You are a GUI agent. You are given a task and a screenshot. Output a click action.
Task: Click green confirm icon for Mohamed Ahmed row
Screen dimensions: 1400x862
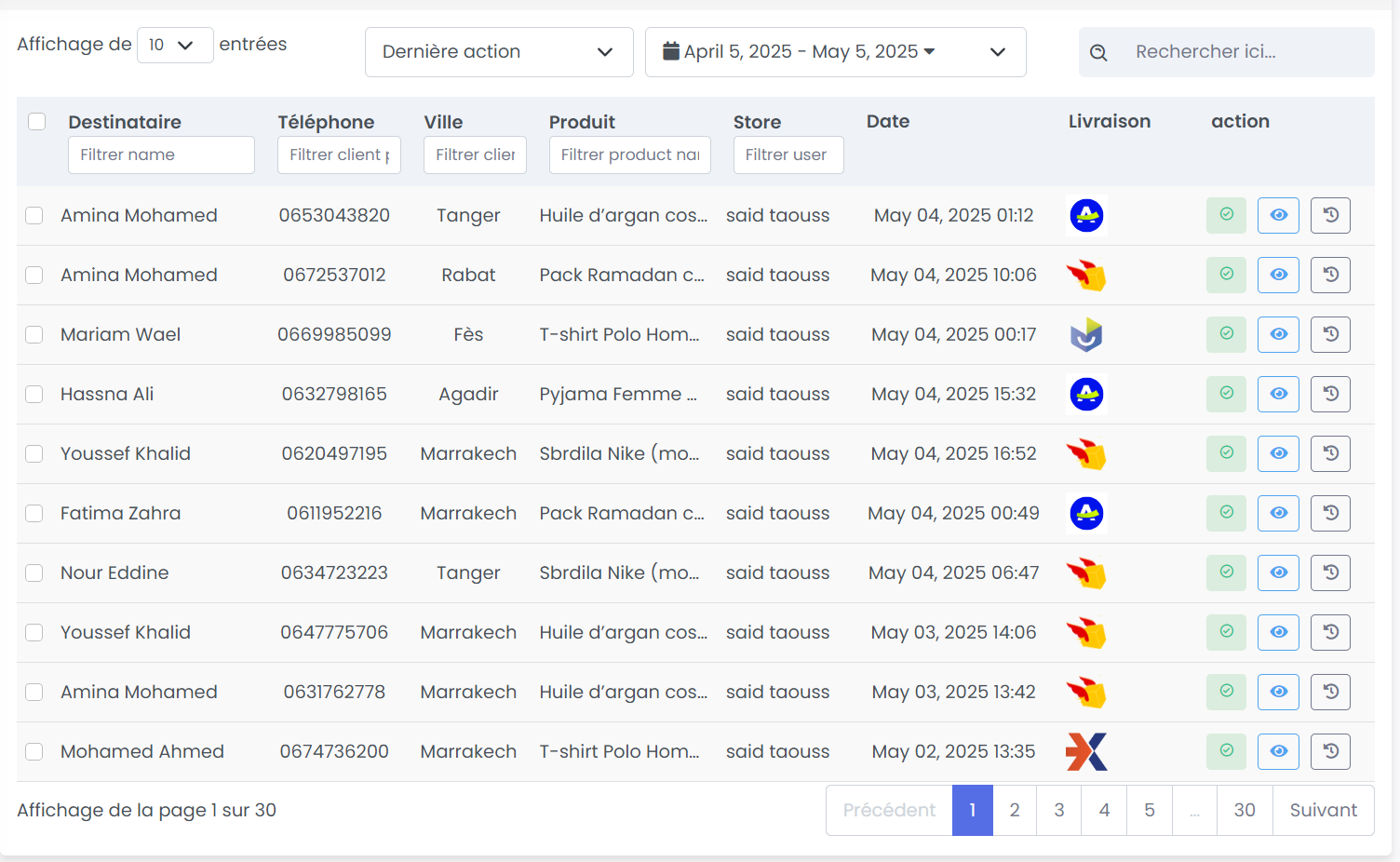point(1226,751)
